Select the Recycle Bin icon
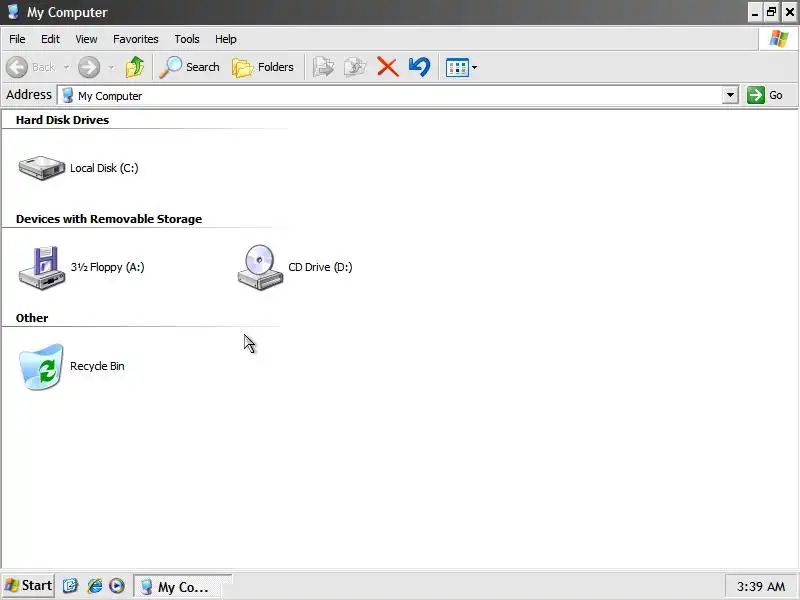Image resolution: width=800 pixels, height=600 pixels. pos(41,367)
